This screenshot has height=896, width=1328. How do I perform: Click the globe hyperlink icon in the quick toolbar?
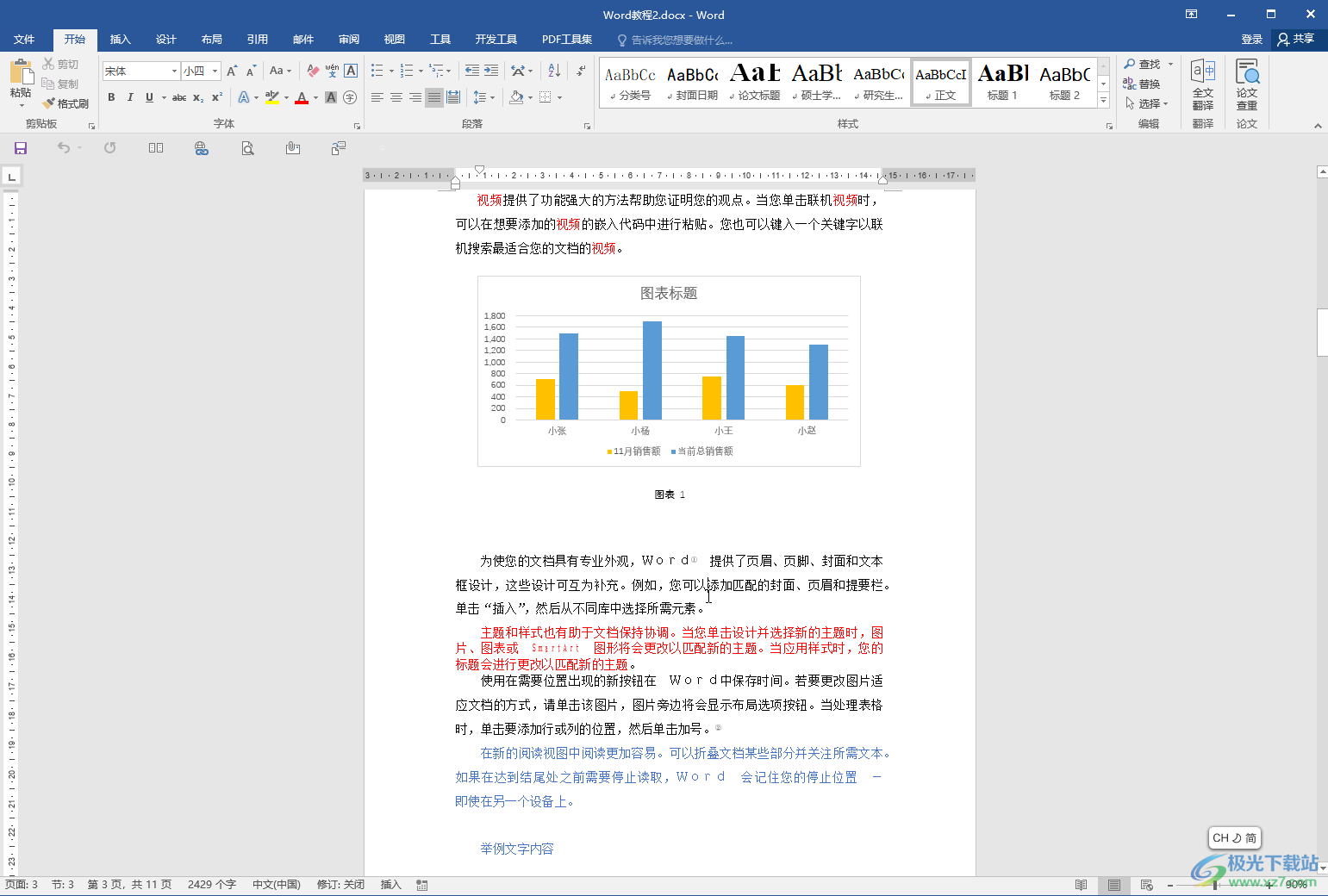point(202,148)
